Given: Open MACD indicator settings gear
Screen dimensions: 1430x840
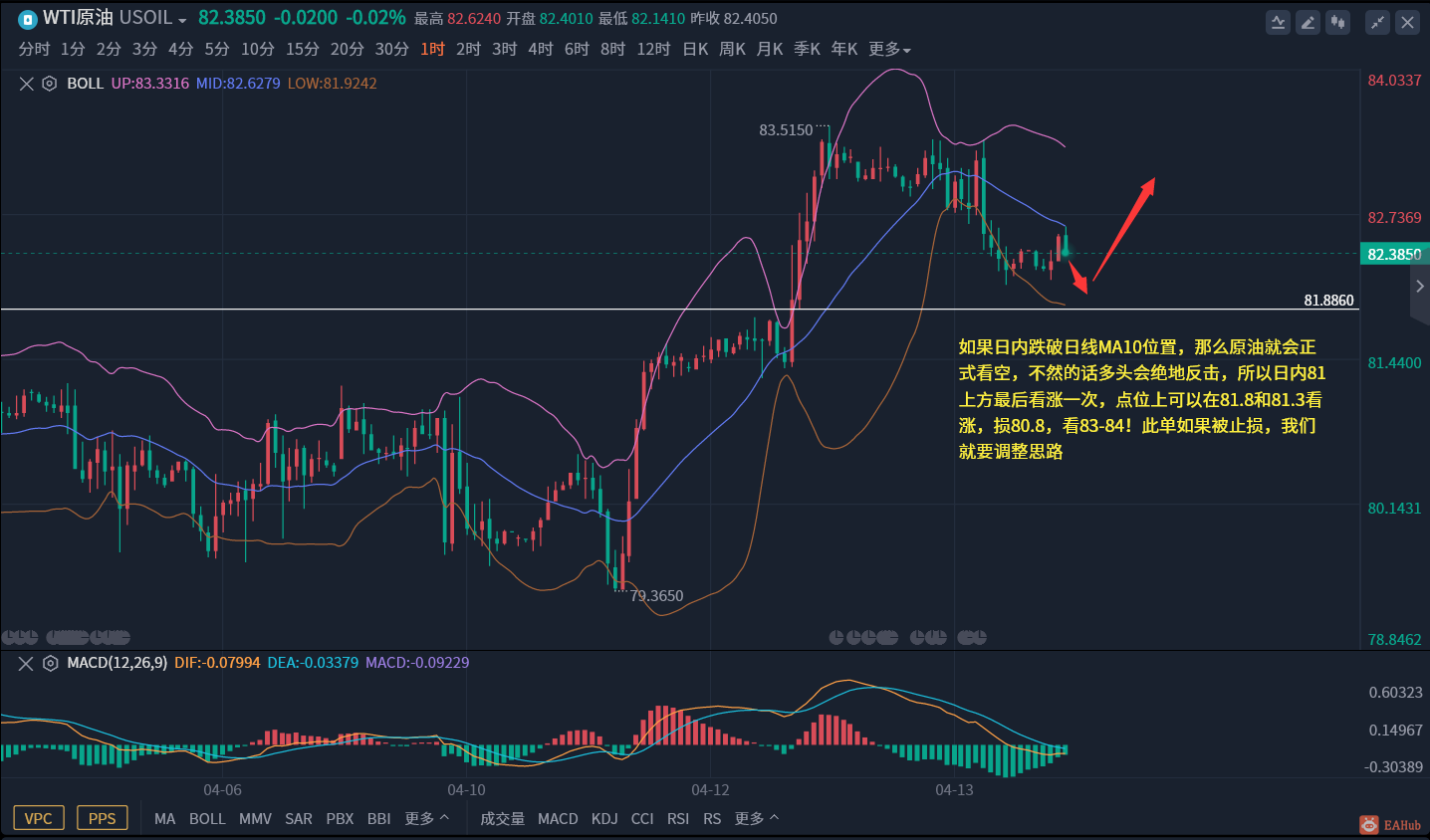Looking at the screenshot, I should click(50, 663).
